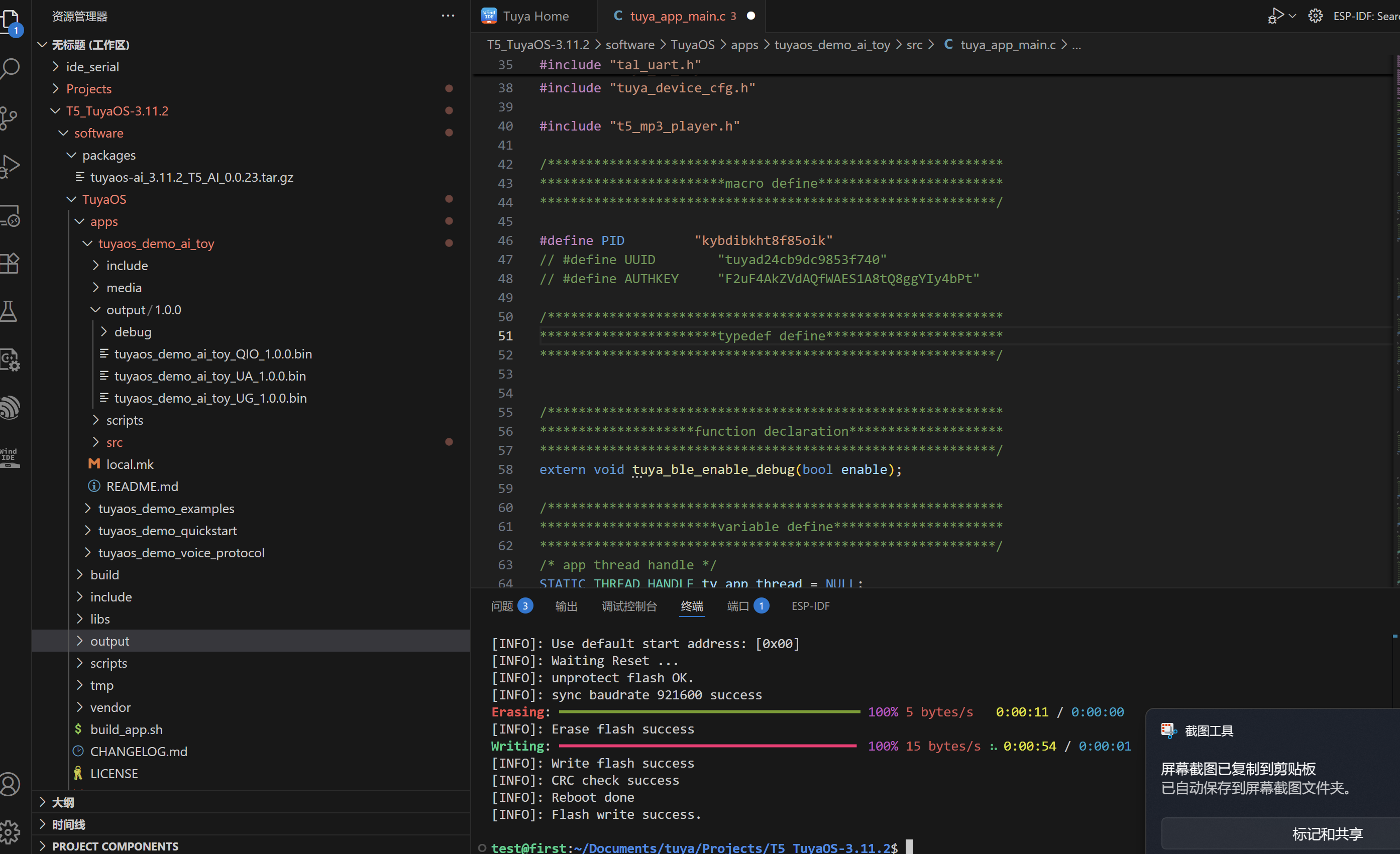
Task: Open Accounts icon in activity bar
Action: 10,784
